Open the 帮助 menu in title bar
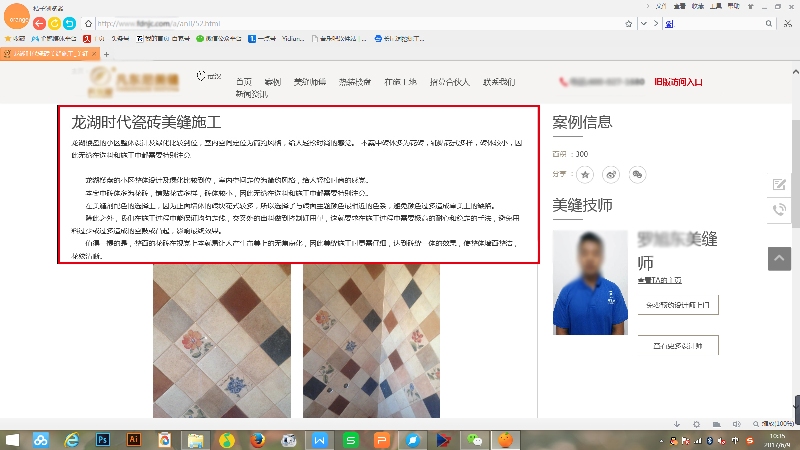The image size is (800, 450). [734, 6]
